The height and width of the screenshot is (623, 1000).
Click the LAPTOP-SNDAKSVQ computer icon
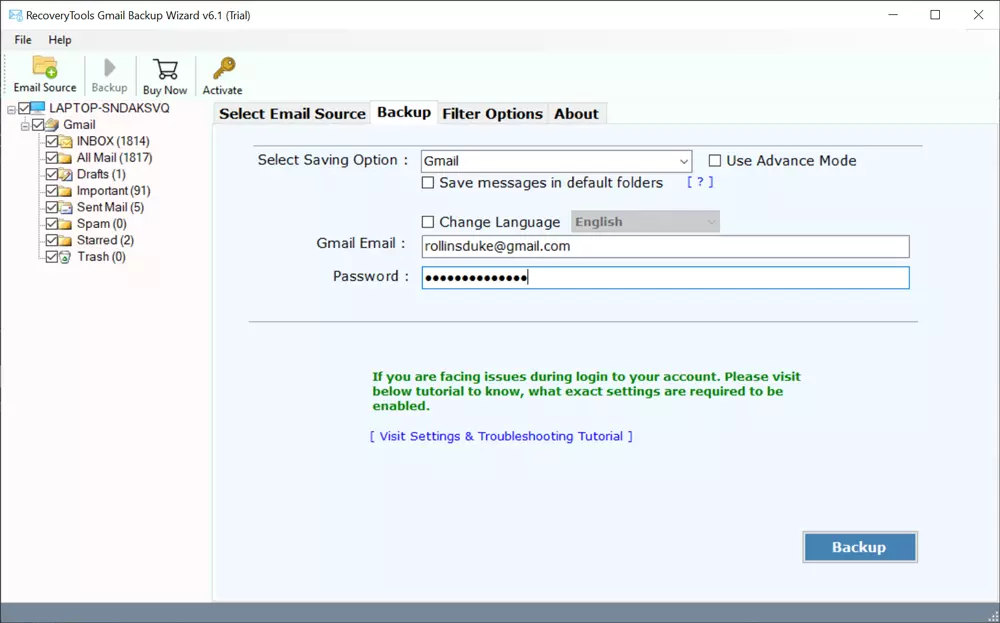pos(38,109)
